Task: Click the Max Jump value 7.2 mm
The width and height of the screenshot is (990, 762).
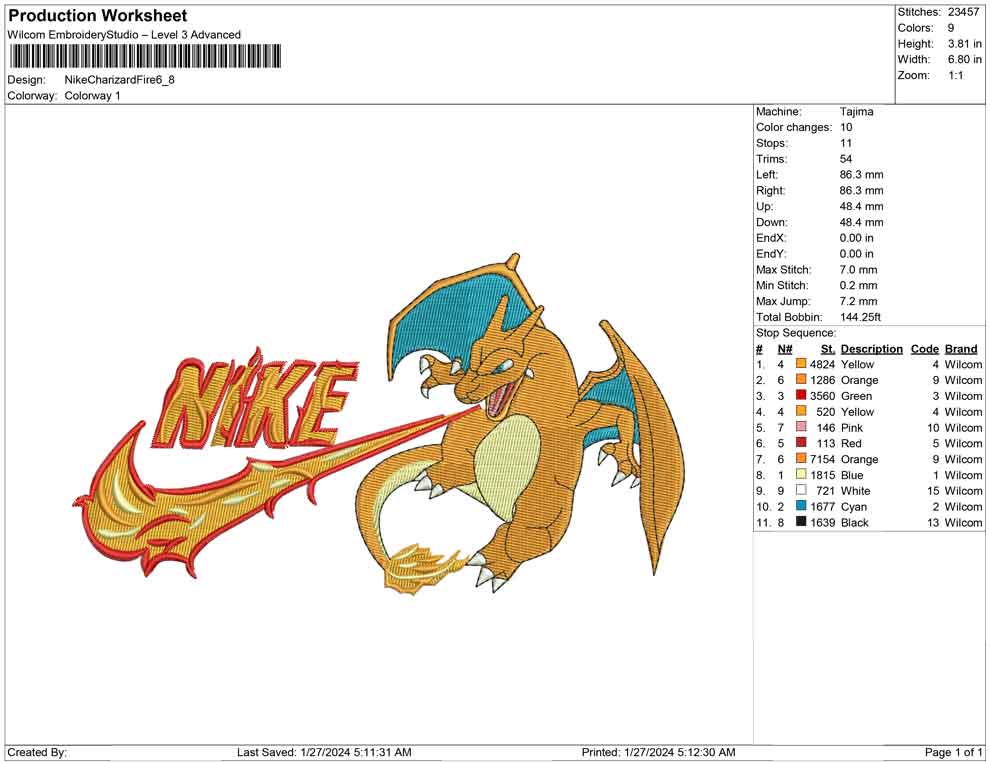Action: [859, 301]
